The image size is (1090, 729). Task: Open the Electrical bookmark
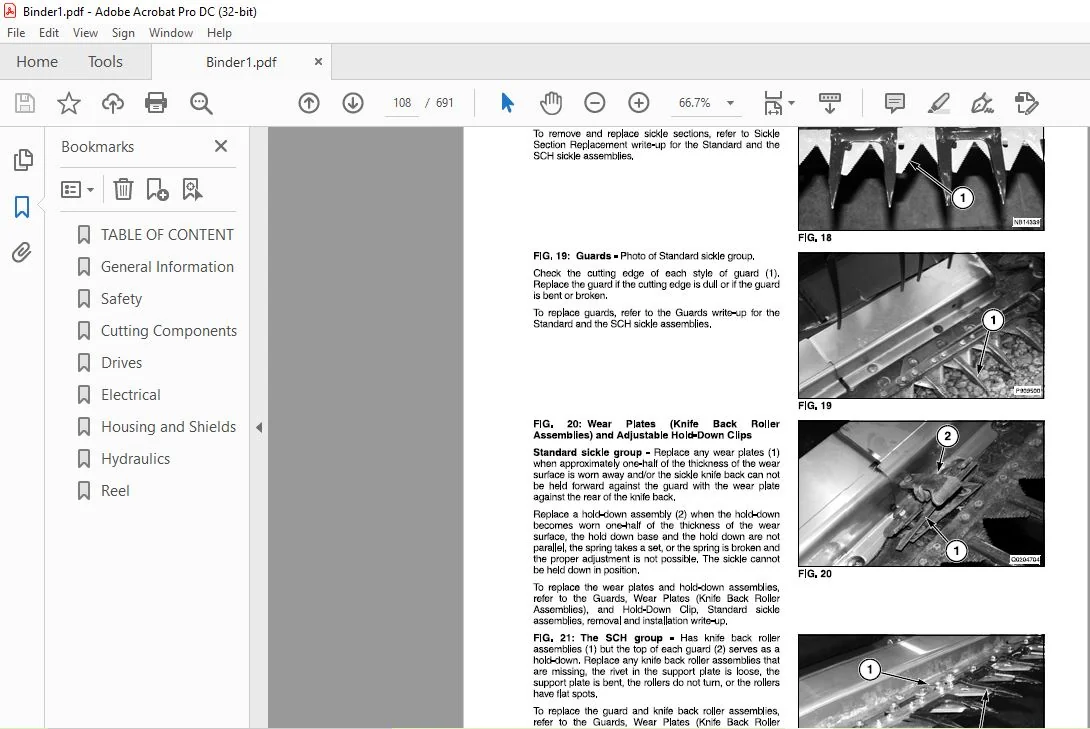pyautogui.click(x=131, y=395)
